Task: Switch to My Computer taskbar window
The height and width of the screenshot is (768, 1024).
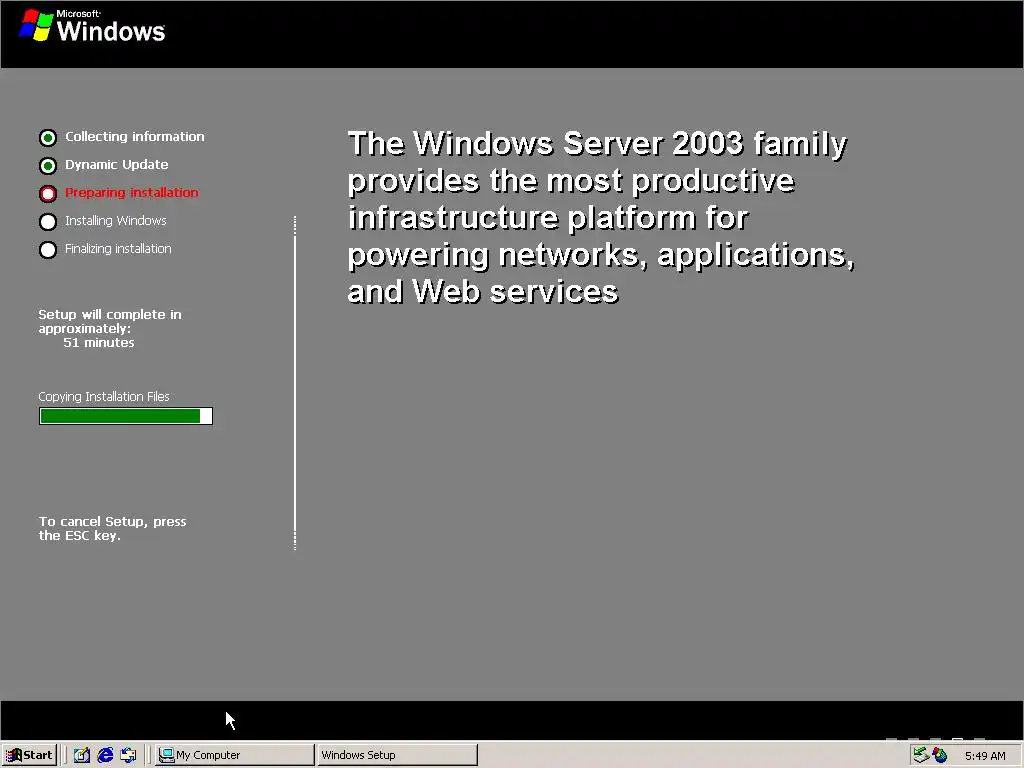Action: [x=234, y=755]
